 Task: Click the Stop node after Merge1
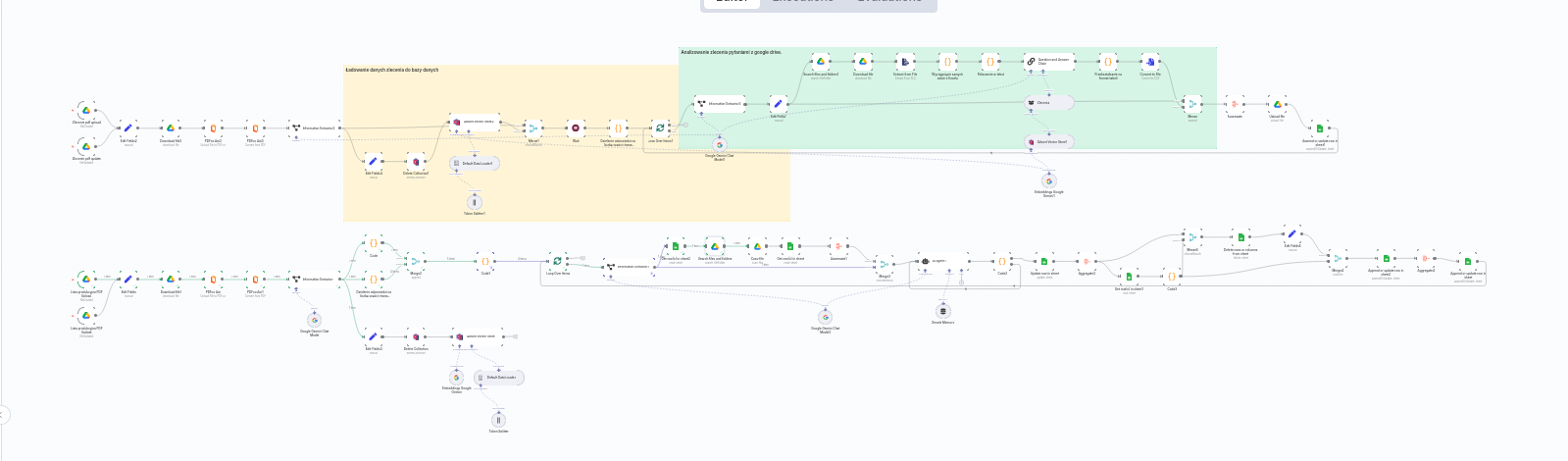point(576,128)
